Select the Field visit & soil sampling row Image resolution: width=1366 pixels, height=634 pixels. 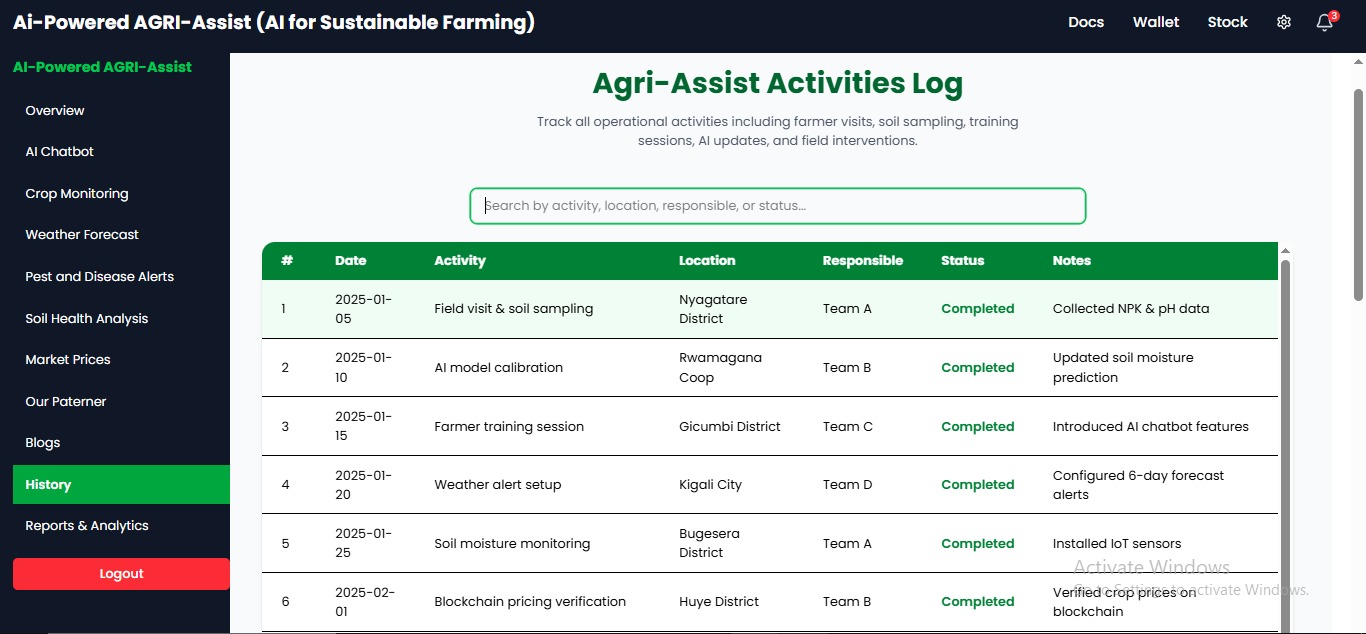pyautogui.click(x=770, y=309)
